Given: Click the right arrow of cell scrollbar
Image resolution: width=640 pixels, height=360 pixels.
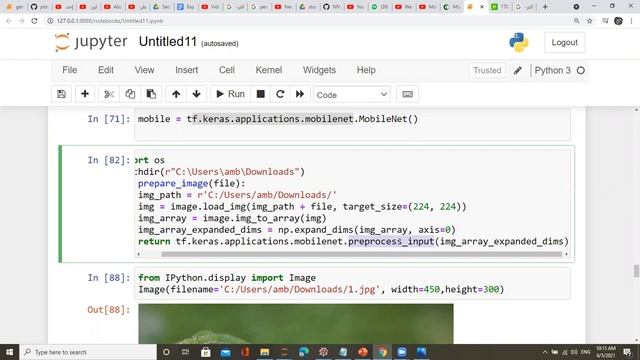Looking at the screenshot, I should 566,254.
